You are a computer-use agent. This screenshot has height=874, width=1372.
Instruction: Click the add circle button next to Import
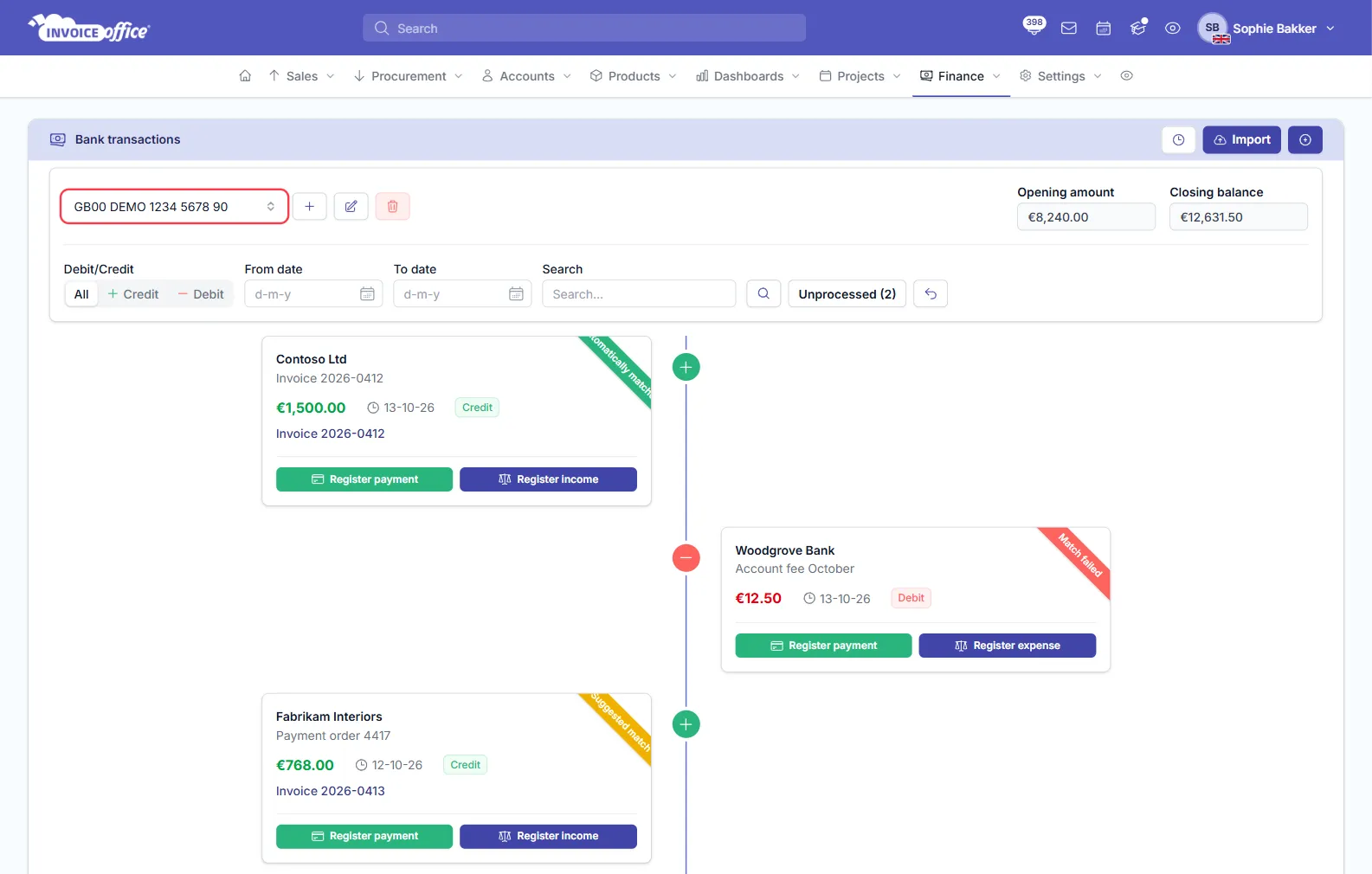click(x=1304, y=139)
